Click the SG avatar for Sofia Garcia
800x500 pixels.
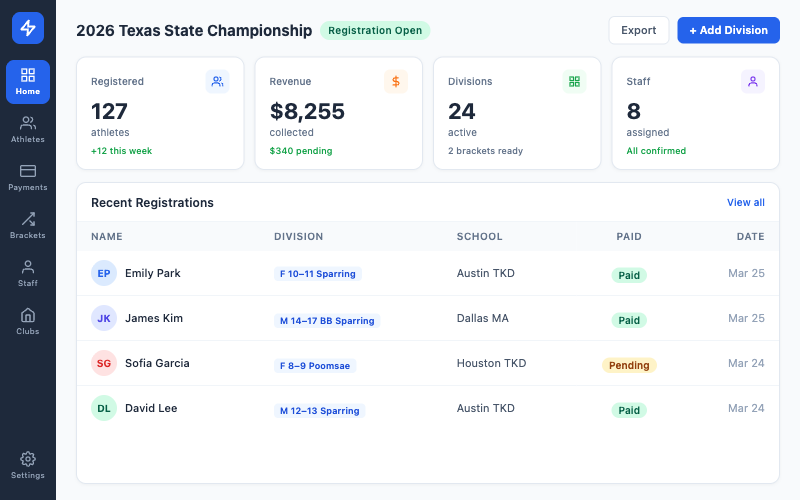pos(104,363)
